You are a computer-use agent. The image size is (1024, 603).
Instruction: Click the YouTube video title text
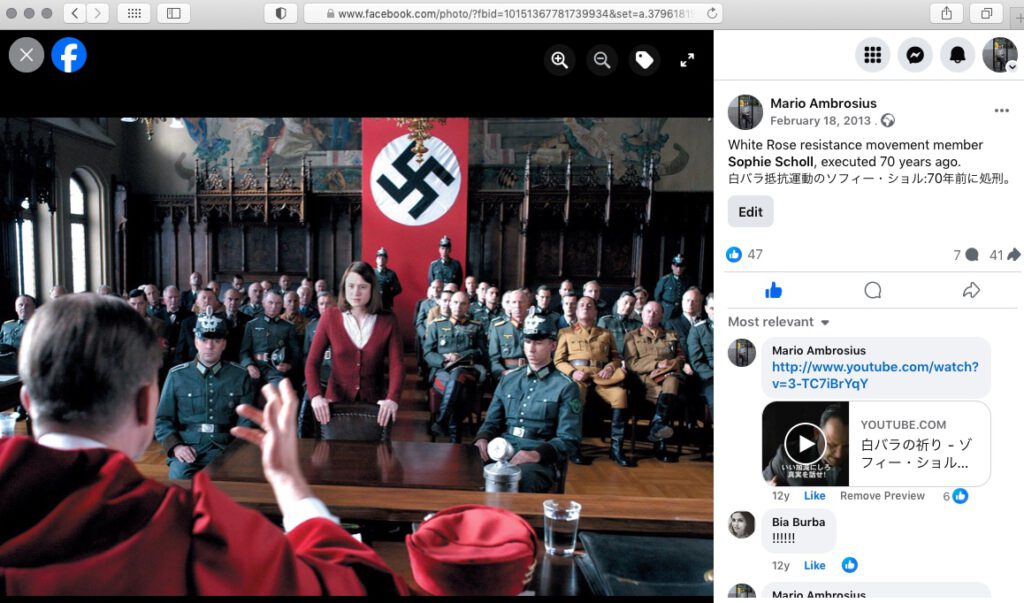(916, 453)
